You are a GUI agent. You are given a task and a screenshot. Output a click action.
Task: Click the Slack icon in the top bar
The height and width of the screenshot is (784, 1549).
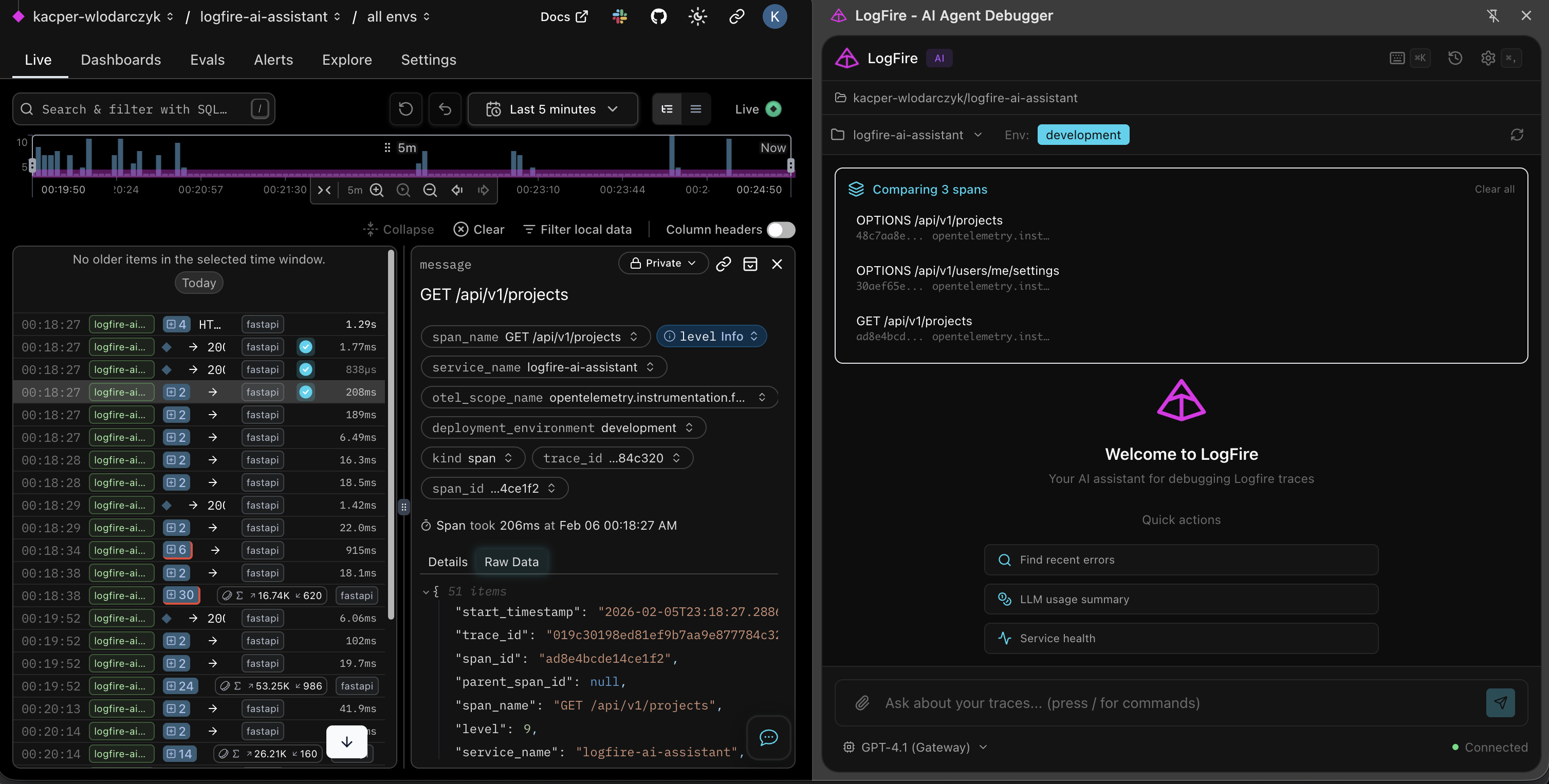tap(619, 16)
